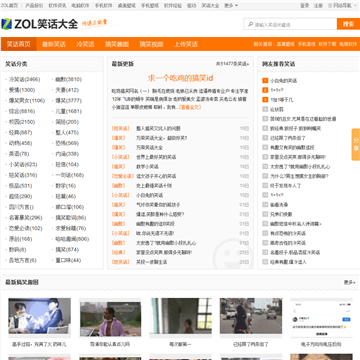Click the magnifier icon in search box
Image resolution: width=360 pixels, height=360 pixels.
(x=250, y=24)
